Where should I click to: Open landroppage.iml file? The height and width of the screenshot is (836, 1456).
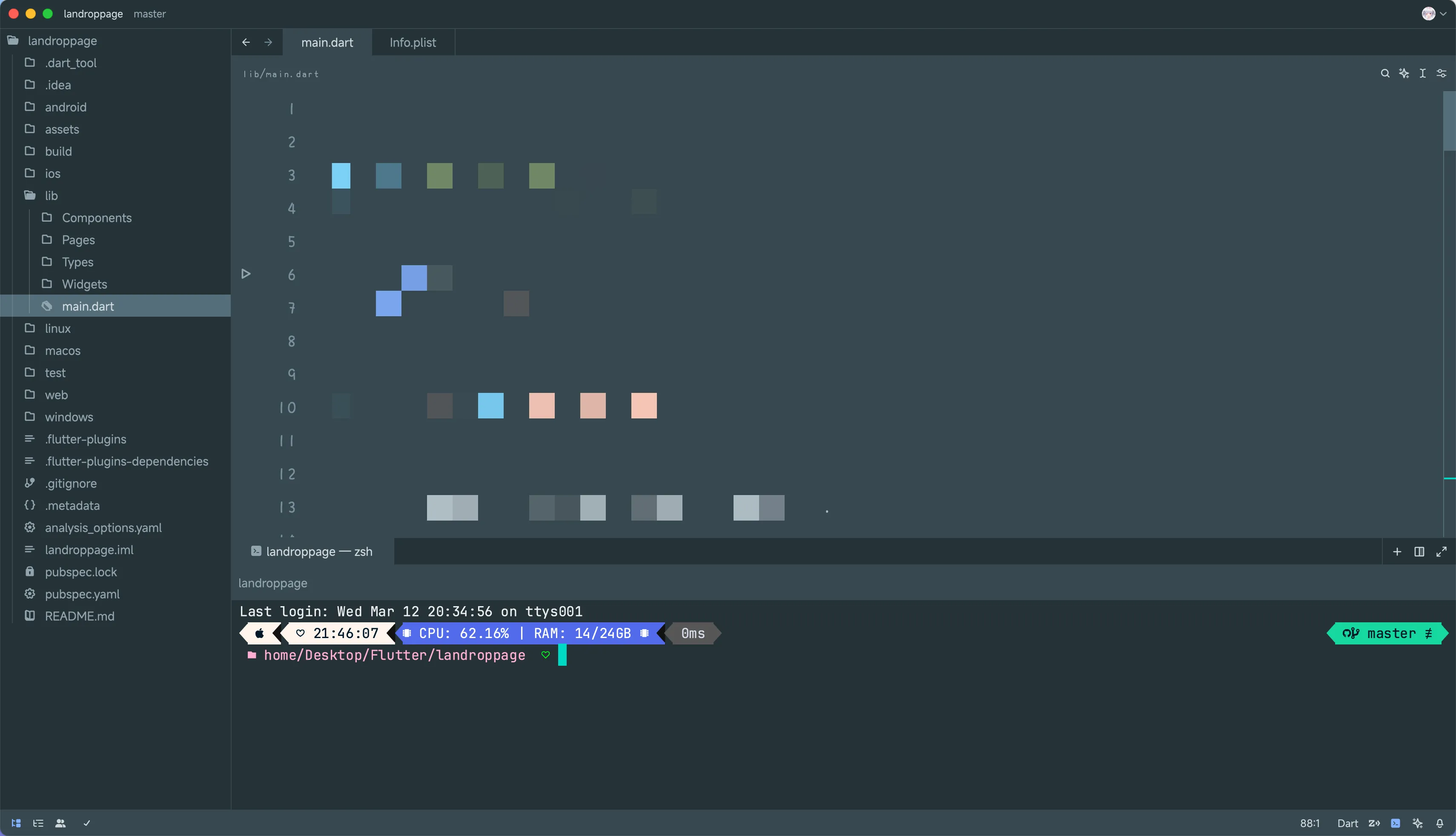click(x=115, y=549)
